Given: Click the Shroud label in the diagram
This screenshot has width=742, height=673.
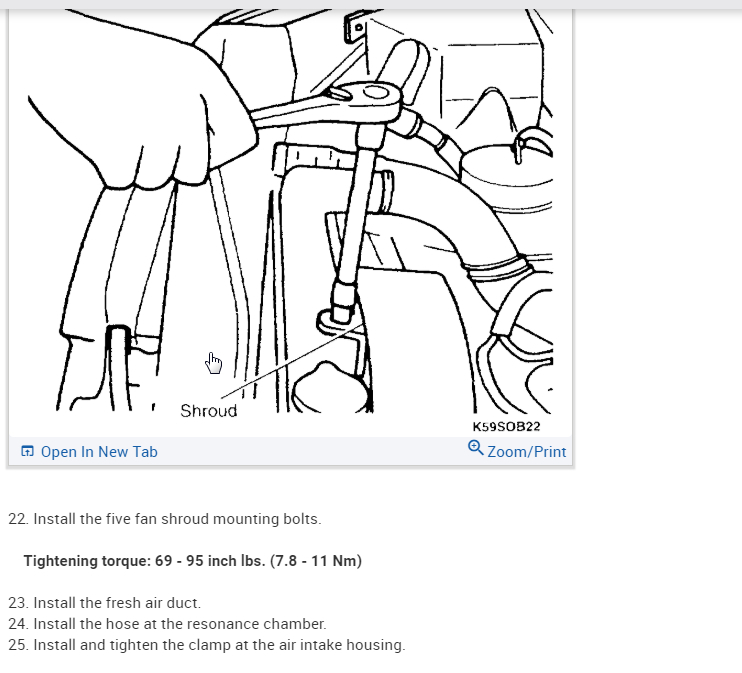Looking at the screenshot, I should pyautogui.click(x=209, y=411).
